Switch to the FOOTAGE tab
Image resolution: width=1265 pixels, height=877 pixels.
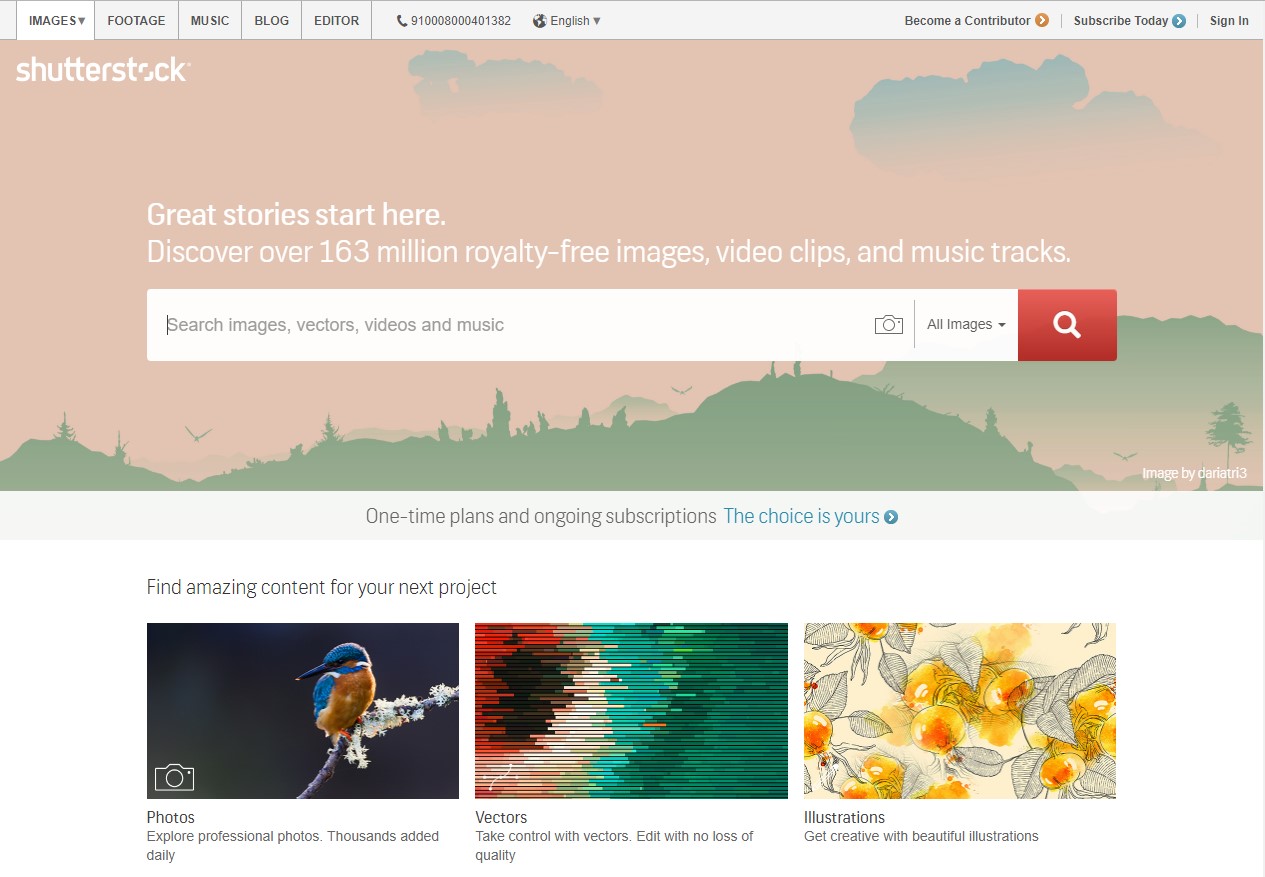136,20
